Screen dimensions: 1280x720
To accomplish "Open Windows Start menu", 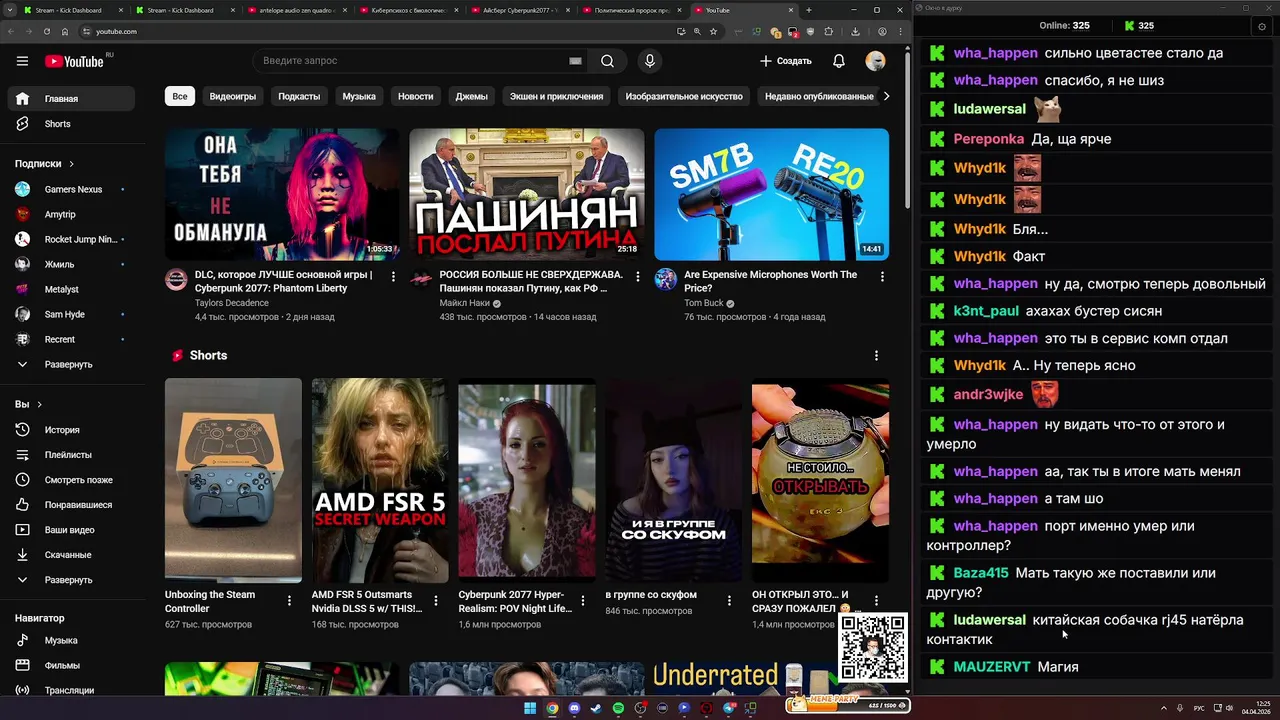I will click(530, 708).
